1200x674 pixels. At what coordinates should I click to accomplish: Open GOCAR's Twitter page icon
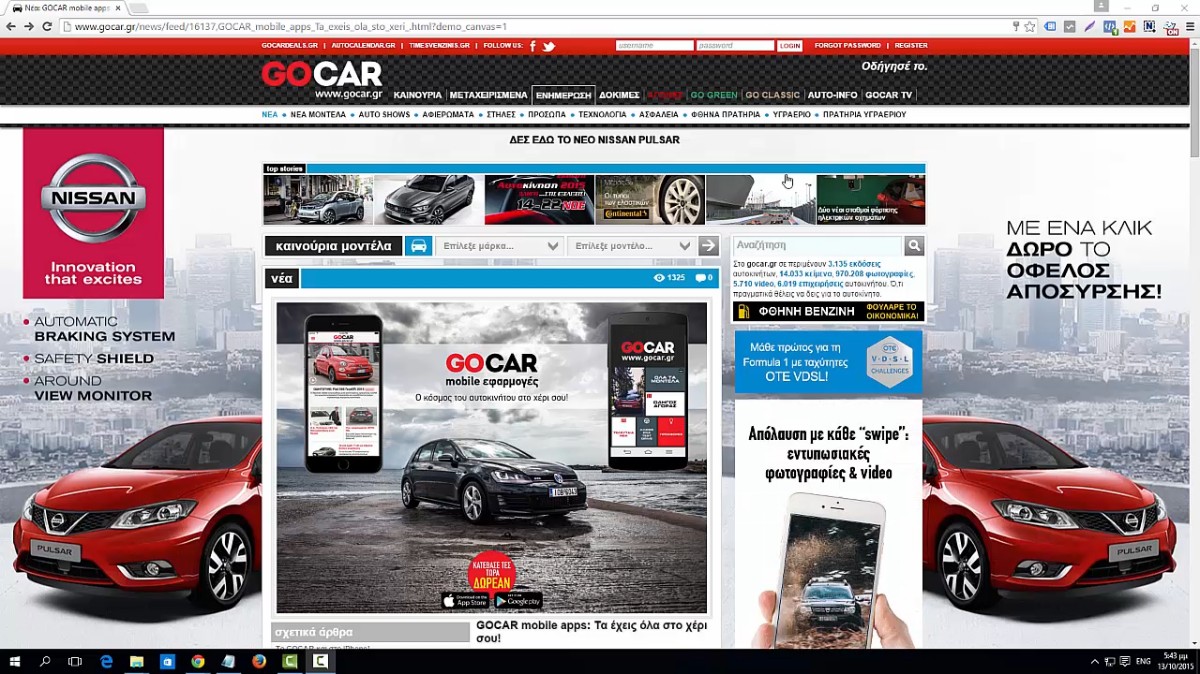pyautogui.click(x=548, y=46)
